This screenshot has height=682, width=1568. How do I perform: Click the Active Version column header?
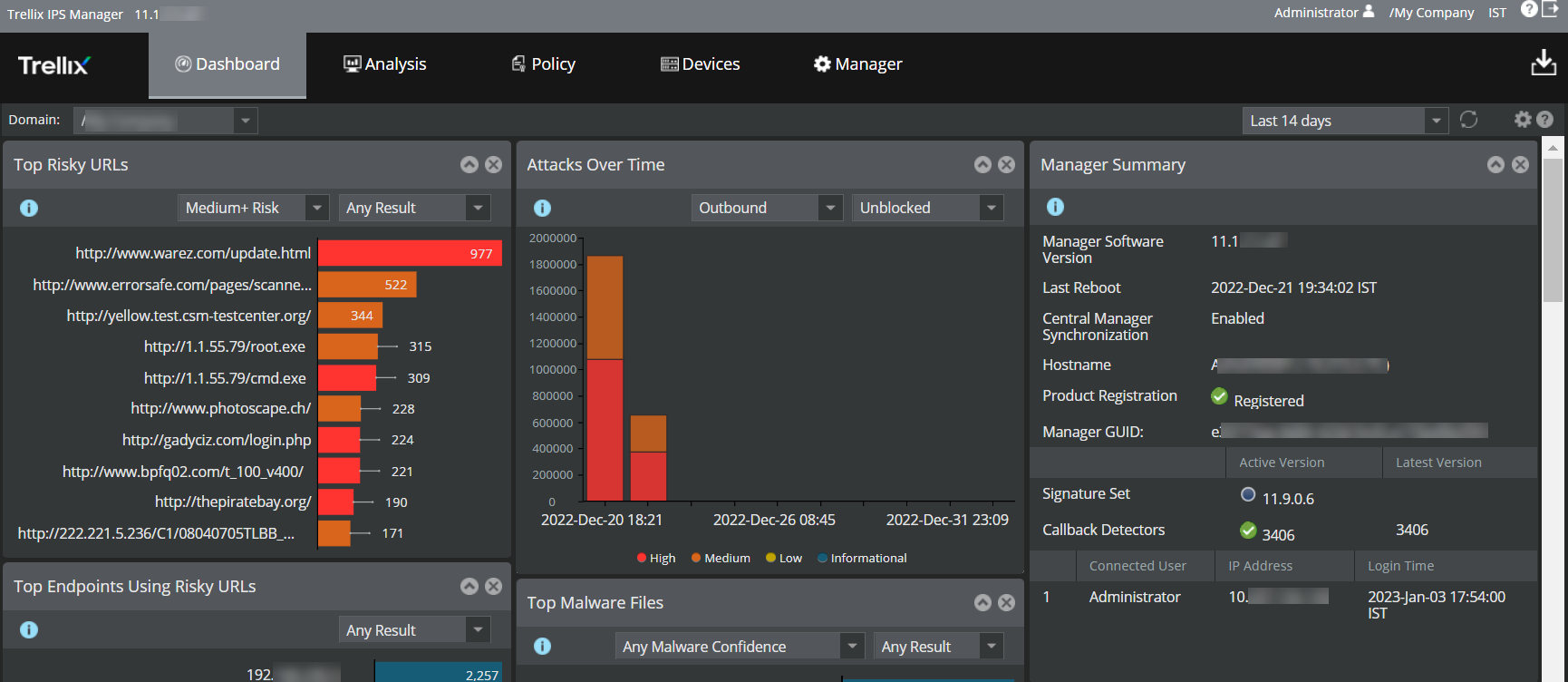coord(1303,463)
